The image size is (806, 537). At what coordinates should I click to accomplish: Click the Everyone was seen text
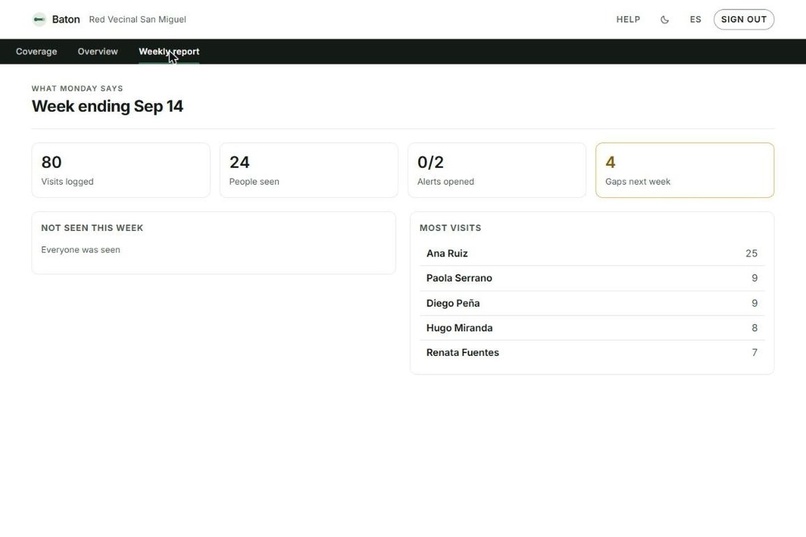pos(81,250)
